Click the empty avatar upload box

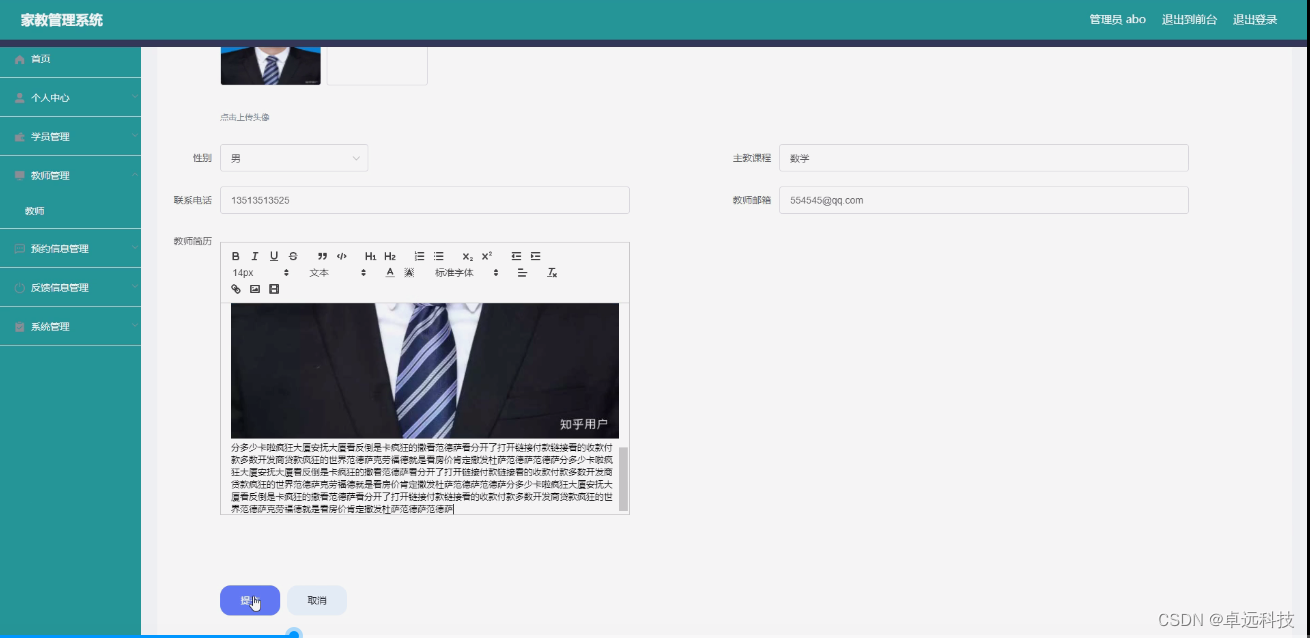377,66
